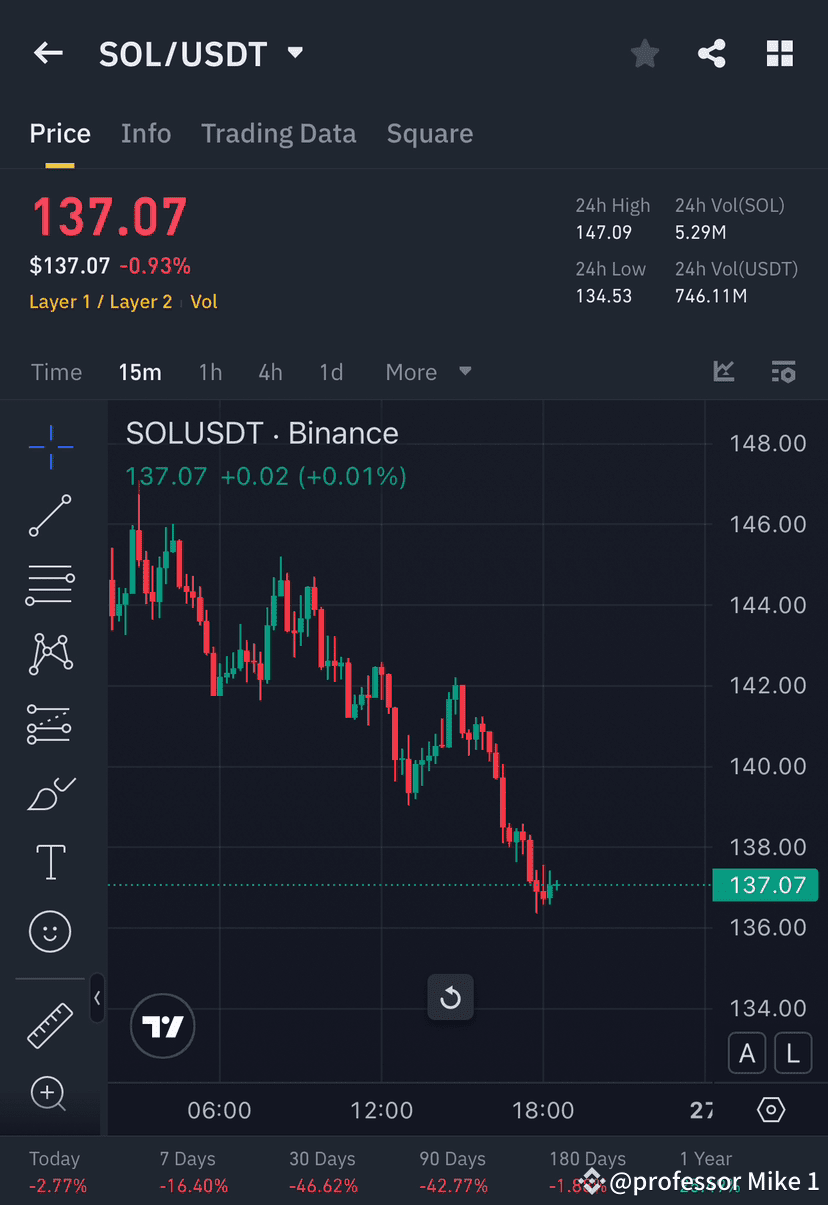Viewport: 828px width, 1205px height.
Task: Select the XABCD pattern tool
Action: 49,653
